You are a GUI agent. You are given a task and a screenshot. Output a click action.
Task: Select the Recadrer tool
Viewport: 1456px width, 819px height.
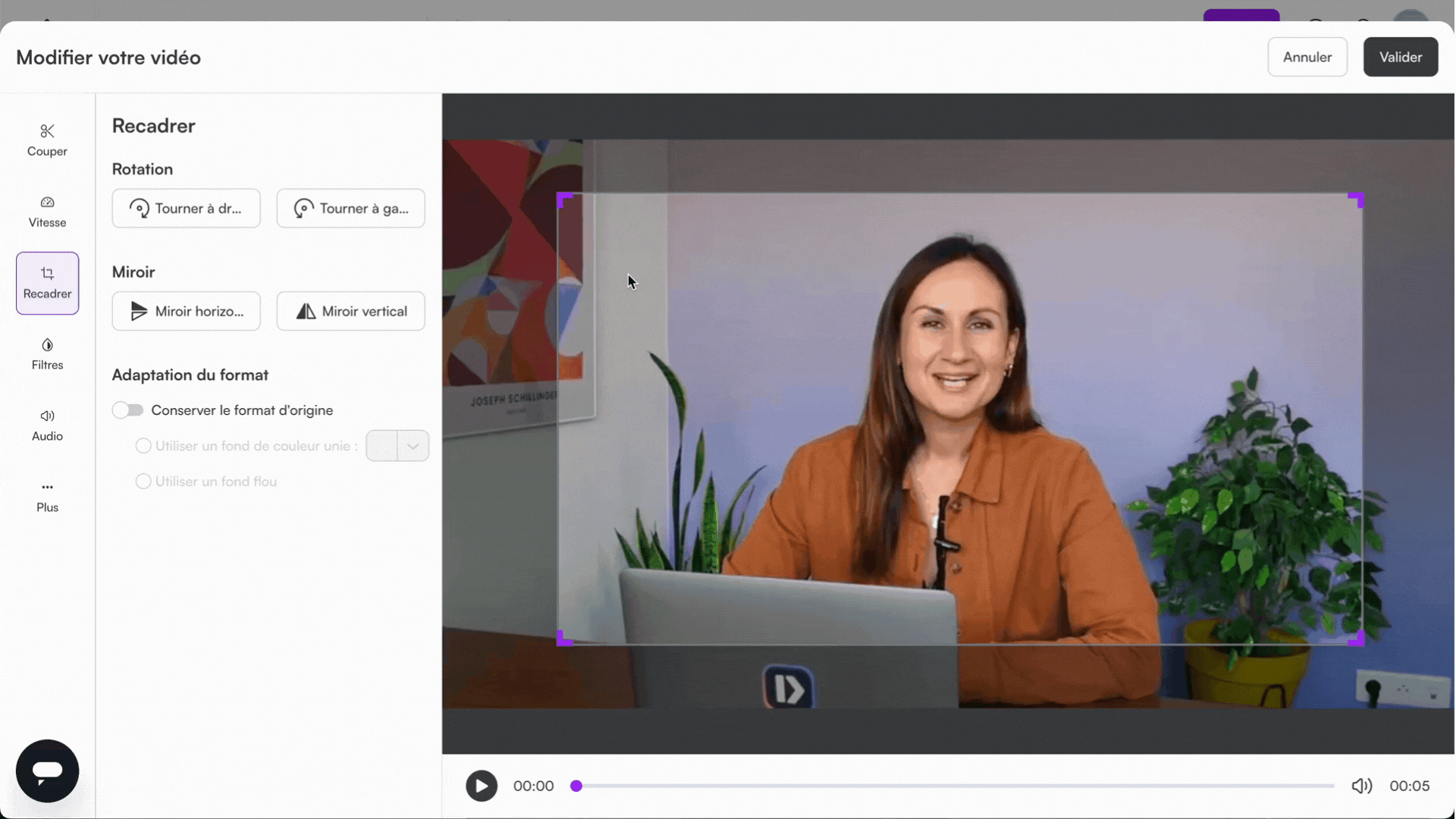tap(46, 283)
